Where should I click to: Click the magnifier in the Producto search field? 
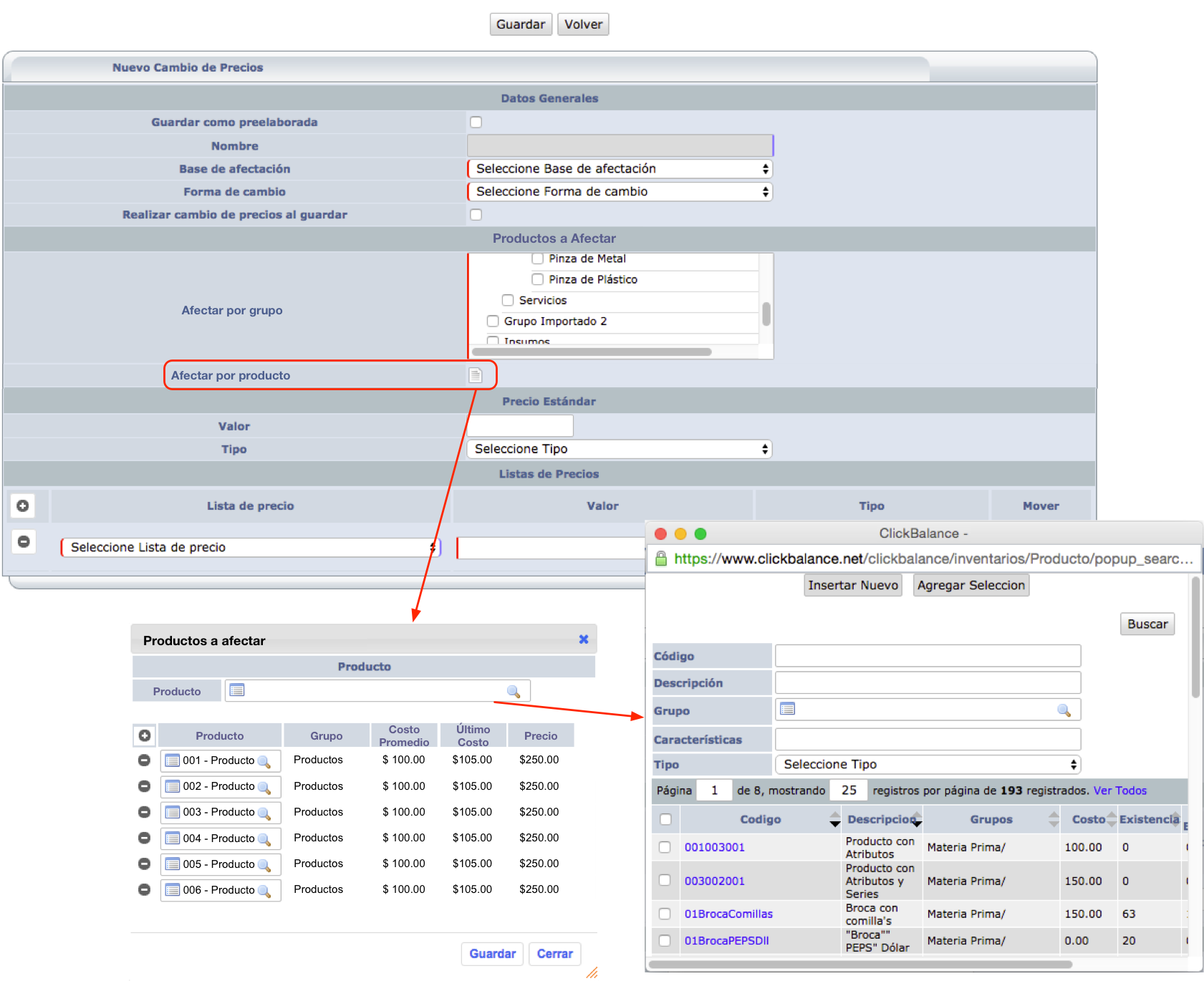coord(514,691)
